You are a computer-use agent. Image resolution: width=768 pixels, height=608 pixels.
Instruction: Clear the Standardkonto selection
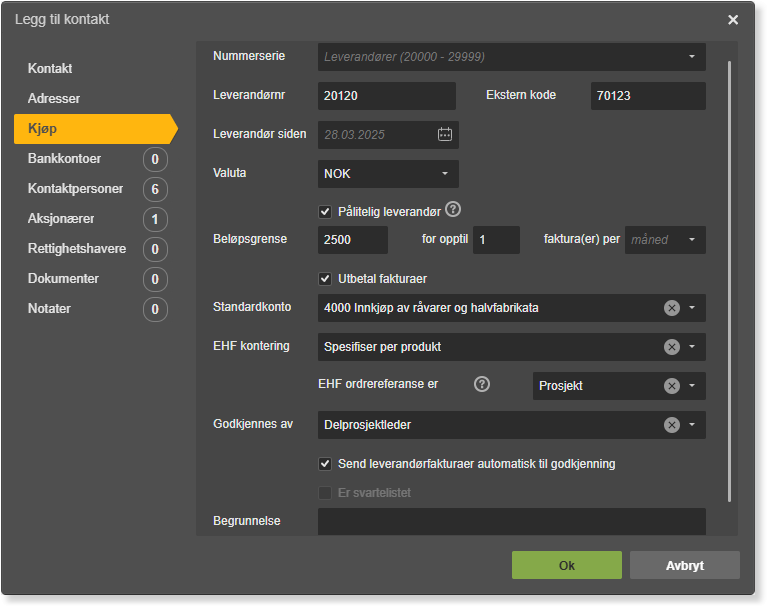pyautogui.click(x=672, y=308)
